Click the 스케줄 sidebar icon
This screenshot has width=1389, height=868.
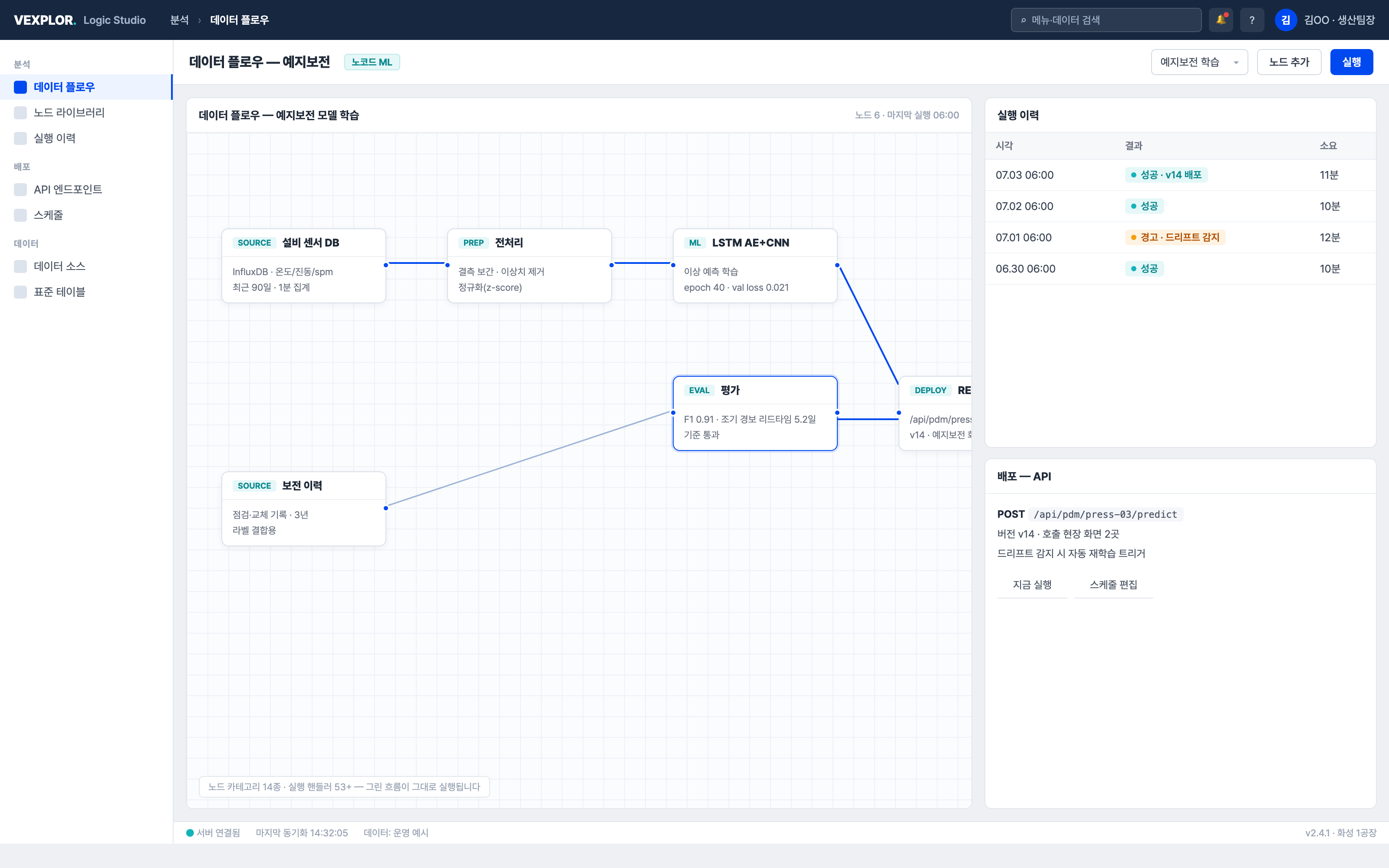coord(20,215)
